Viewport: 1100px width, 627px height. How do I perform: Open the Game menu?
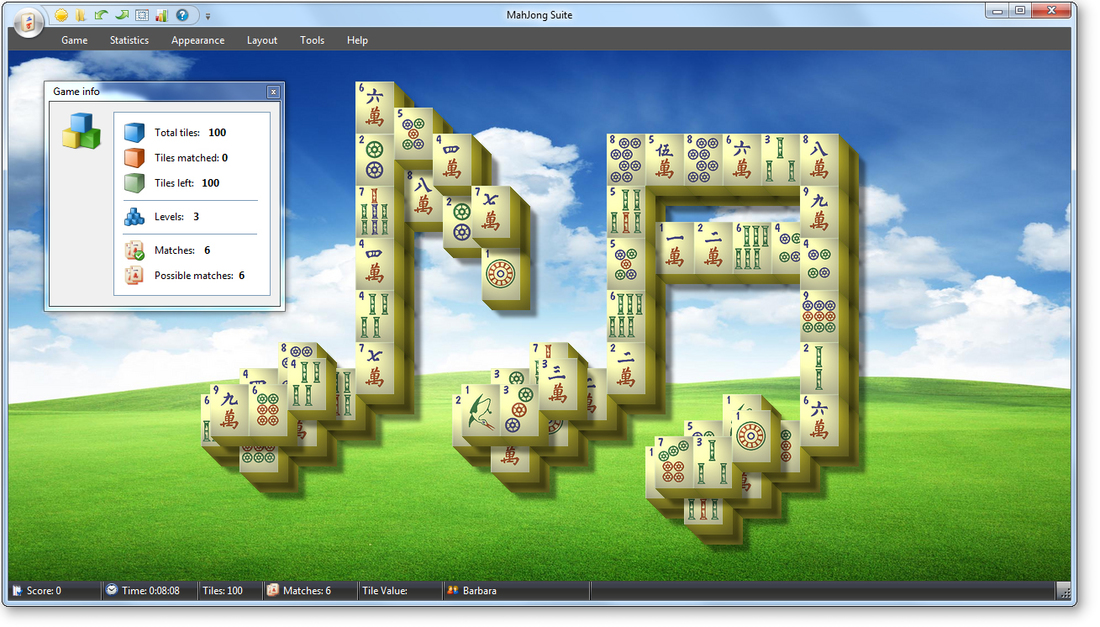point(74,40)
